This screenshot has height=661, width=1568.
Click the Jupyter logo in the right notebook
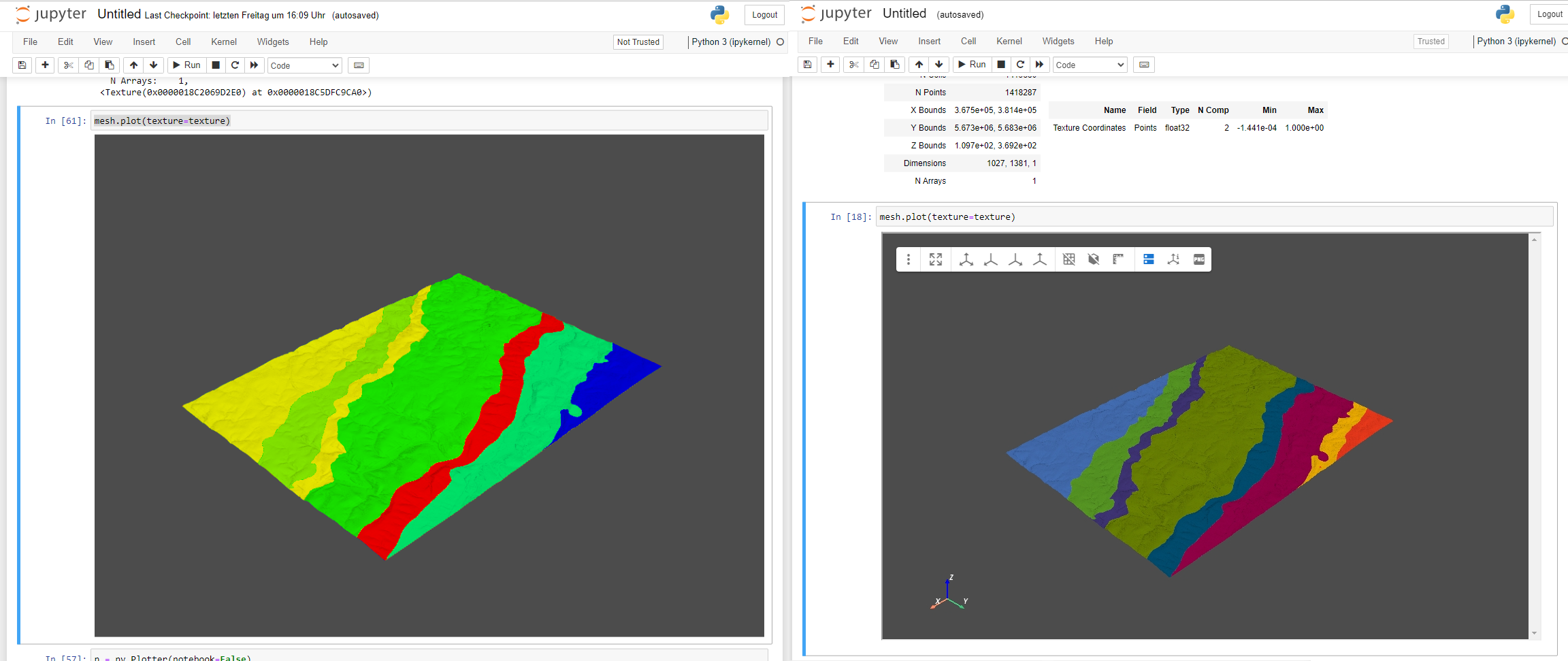836,14
